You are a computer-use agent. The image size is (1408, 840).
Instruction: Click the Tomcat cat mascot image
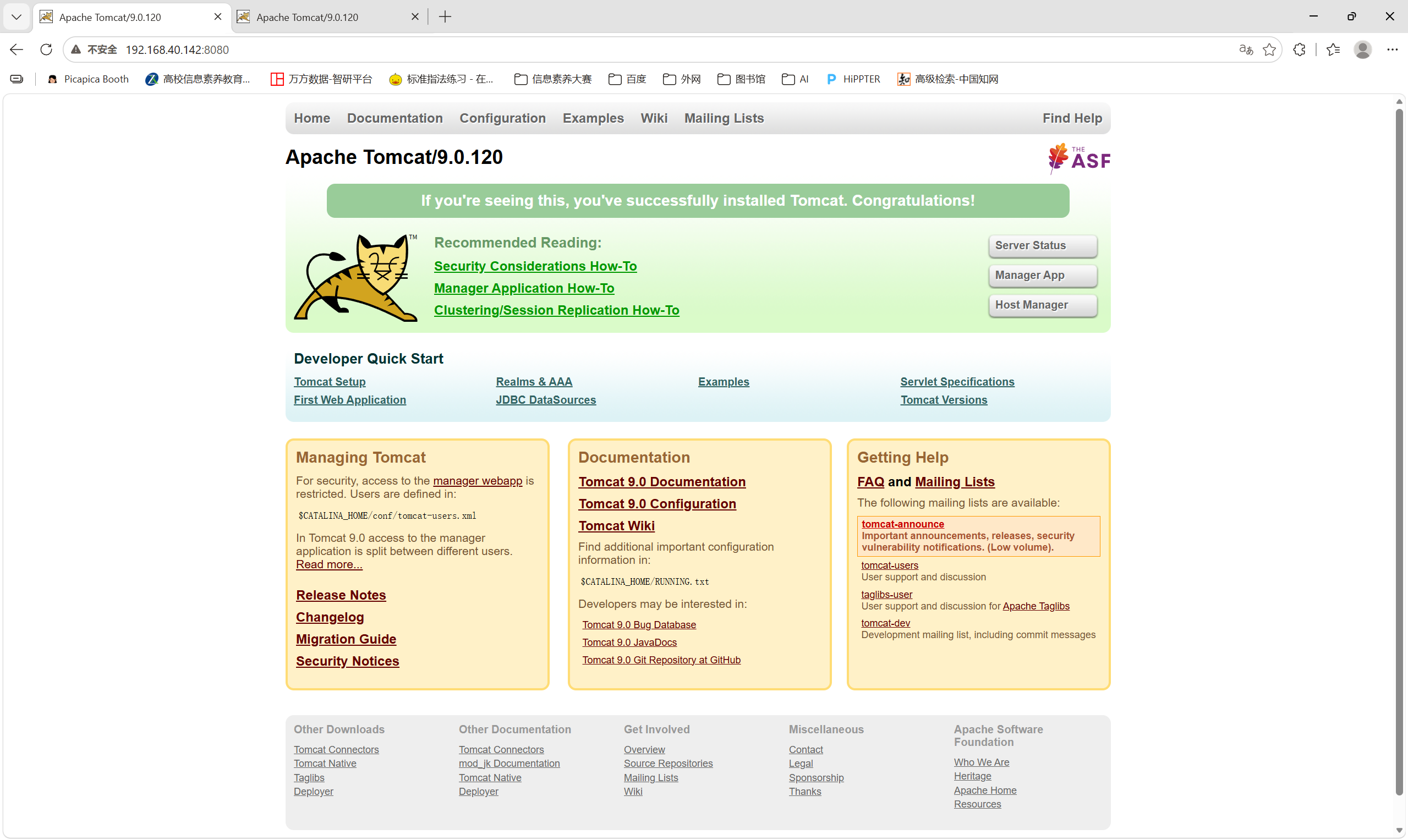tap(356, 278)
